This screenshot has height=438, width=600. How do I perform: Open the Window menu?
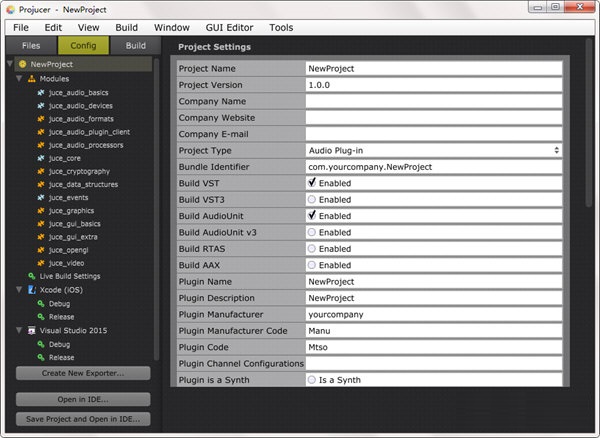(172, 28)
